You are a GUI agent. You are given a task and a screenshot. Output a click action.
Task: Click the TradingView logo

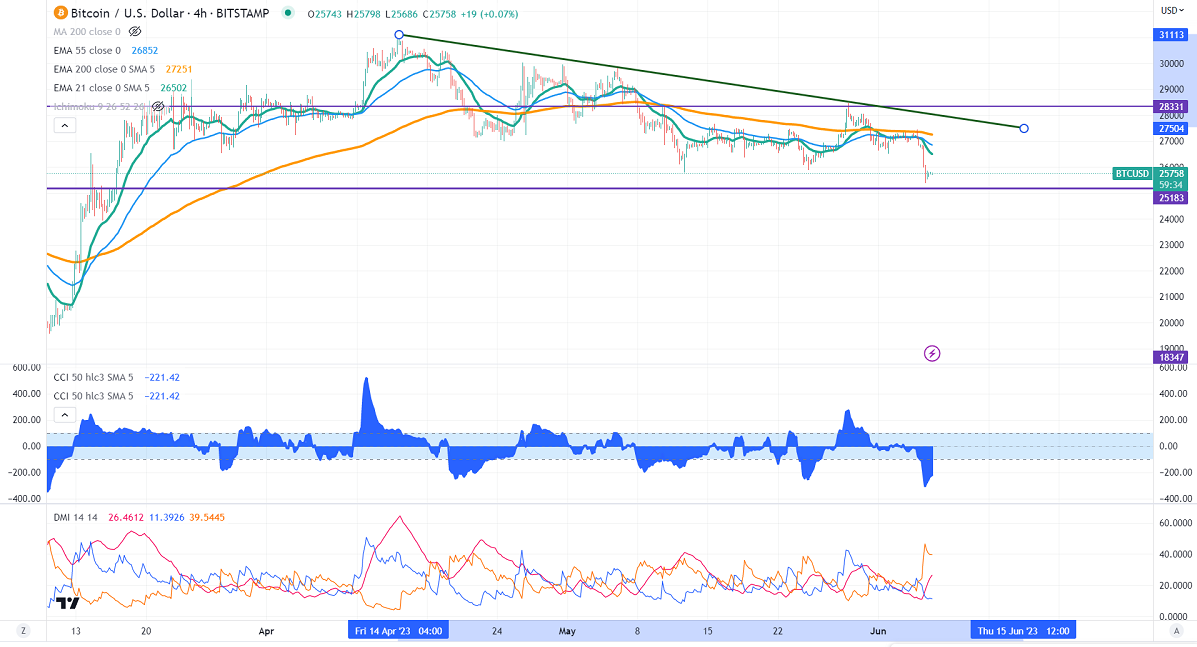coord(68,603)
